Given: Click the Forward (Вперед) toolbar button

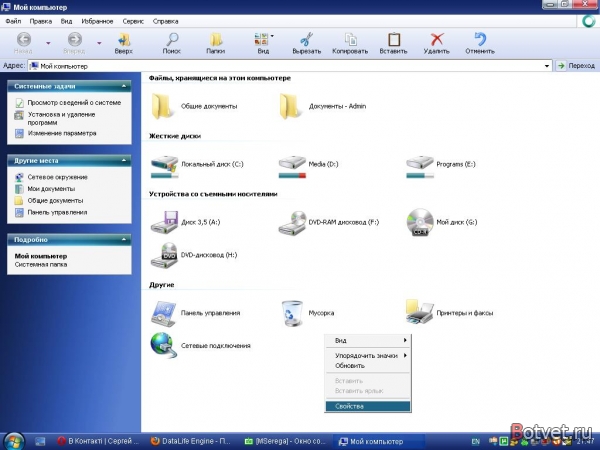Looking at the screenshot, I should tap(74, 43).
